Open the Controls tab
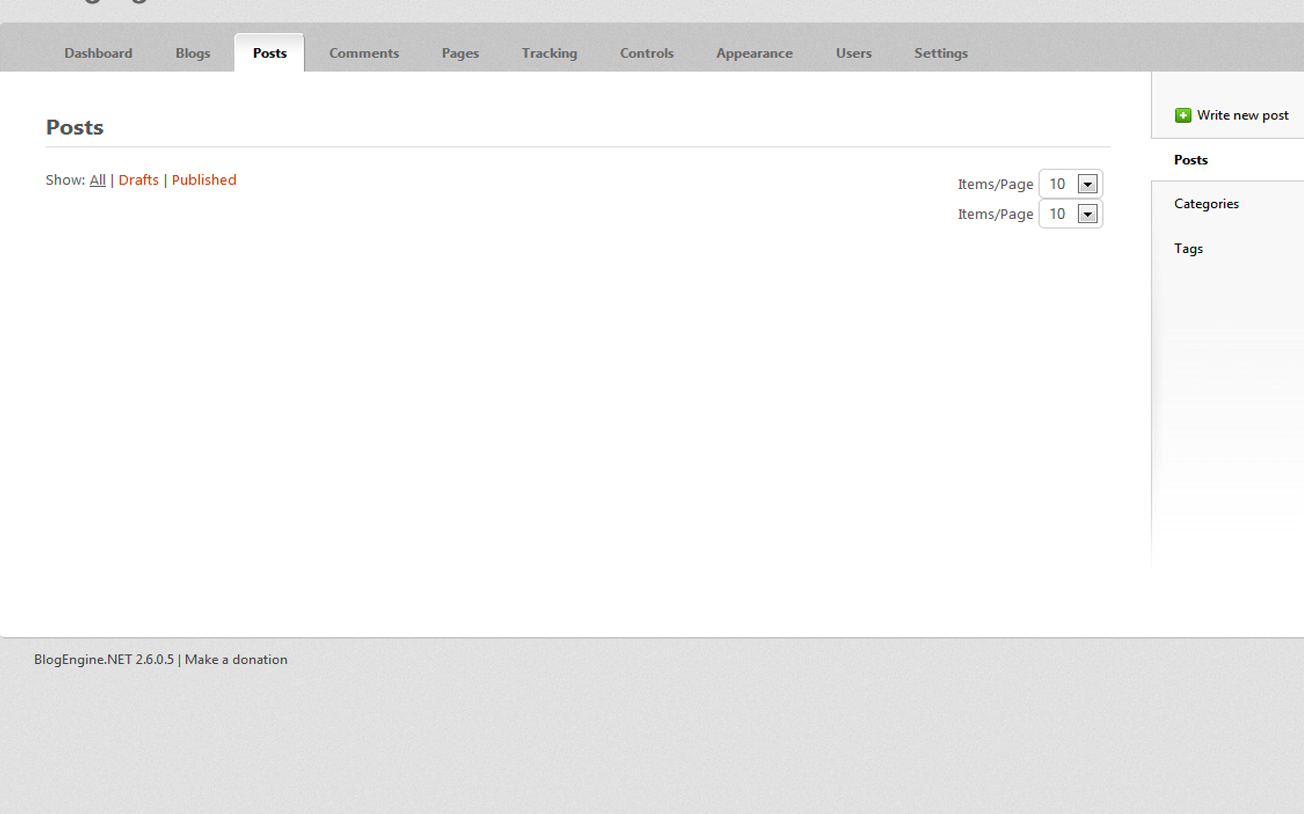The width and height of the screenshot is (1304, 814). (647, 53)
